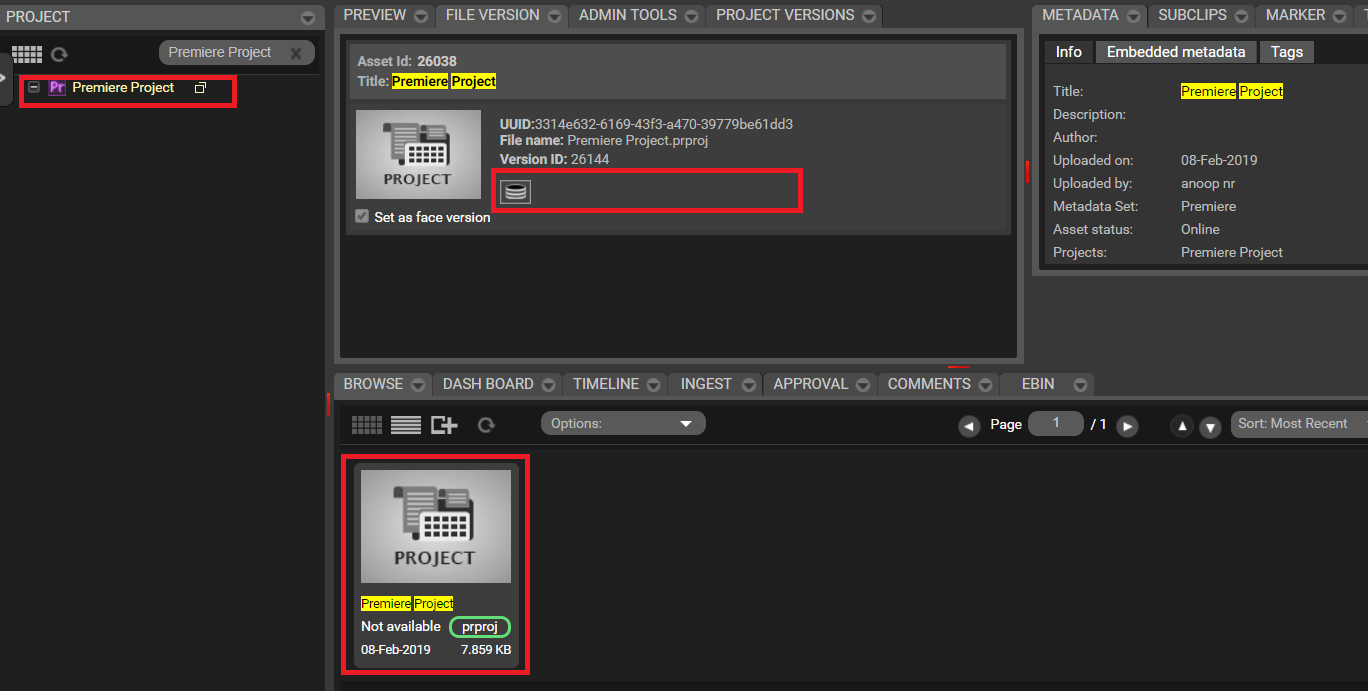1368x691 pixels.
Task: Switch to the BROWSE tab
Action: 373,384
